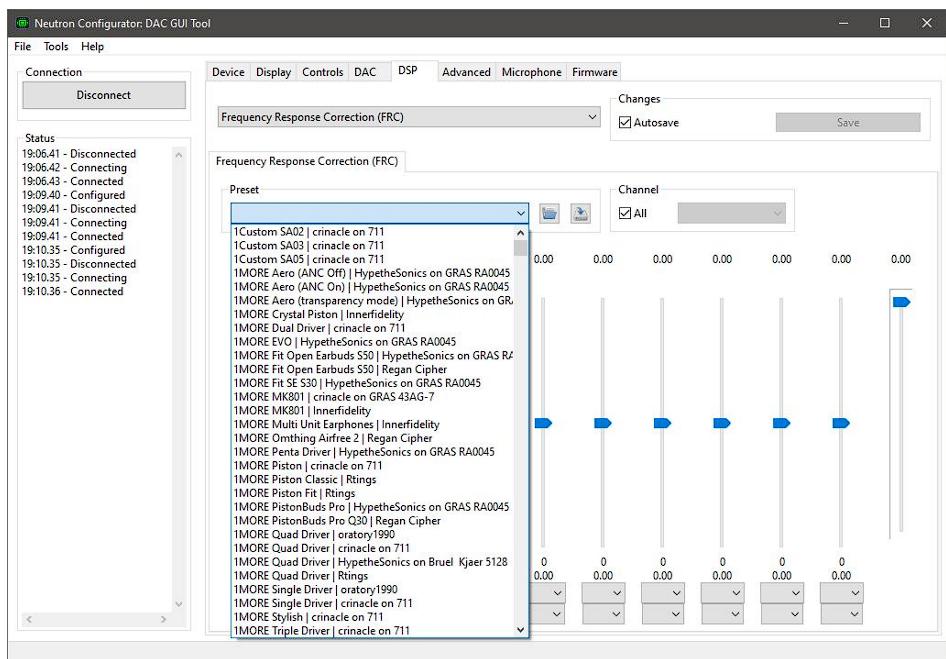946x659 pixels.
Task: Toggle the Autosave checkbox
Action: point(625,123)
